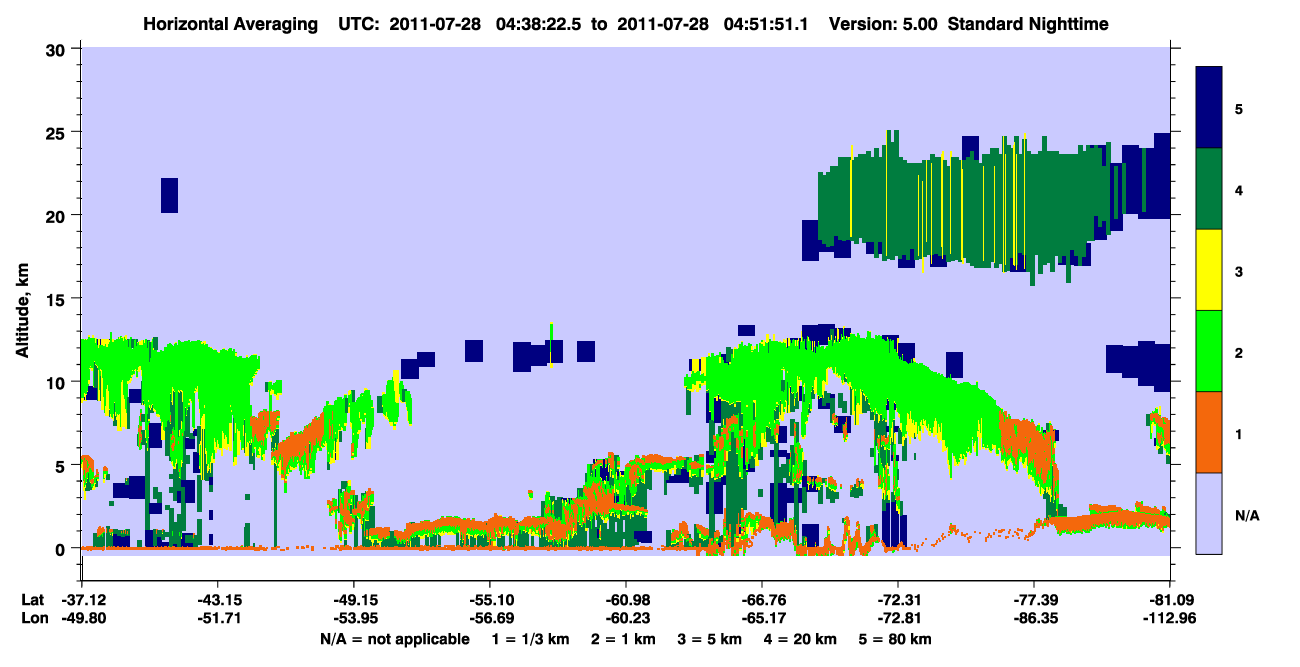Click the orange level 1 legend swatch
Screen dimensions: 1300x667
1209,432
